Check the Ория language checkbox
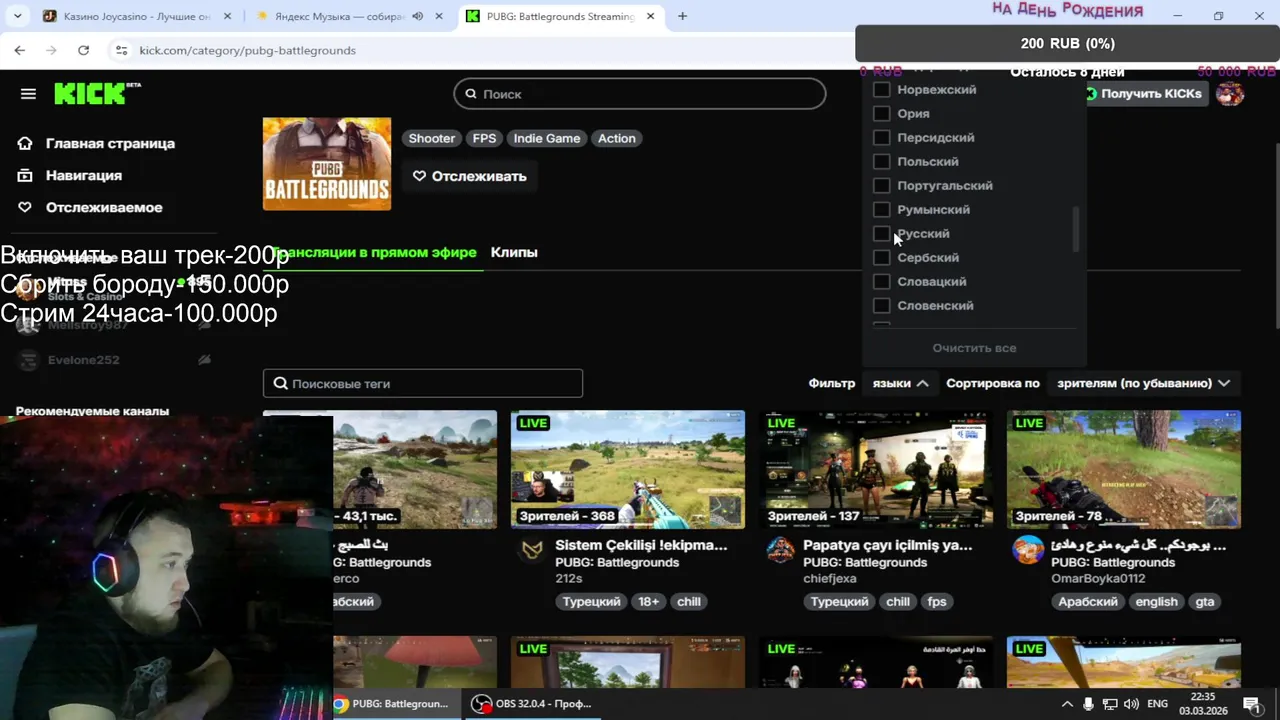This screenshot has width=1280, height=720. pos(881,114)
